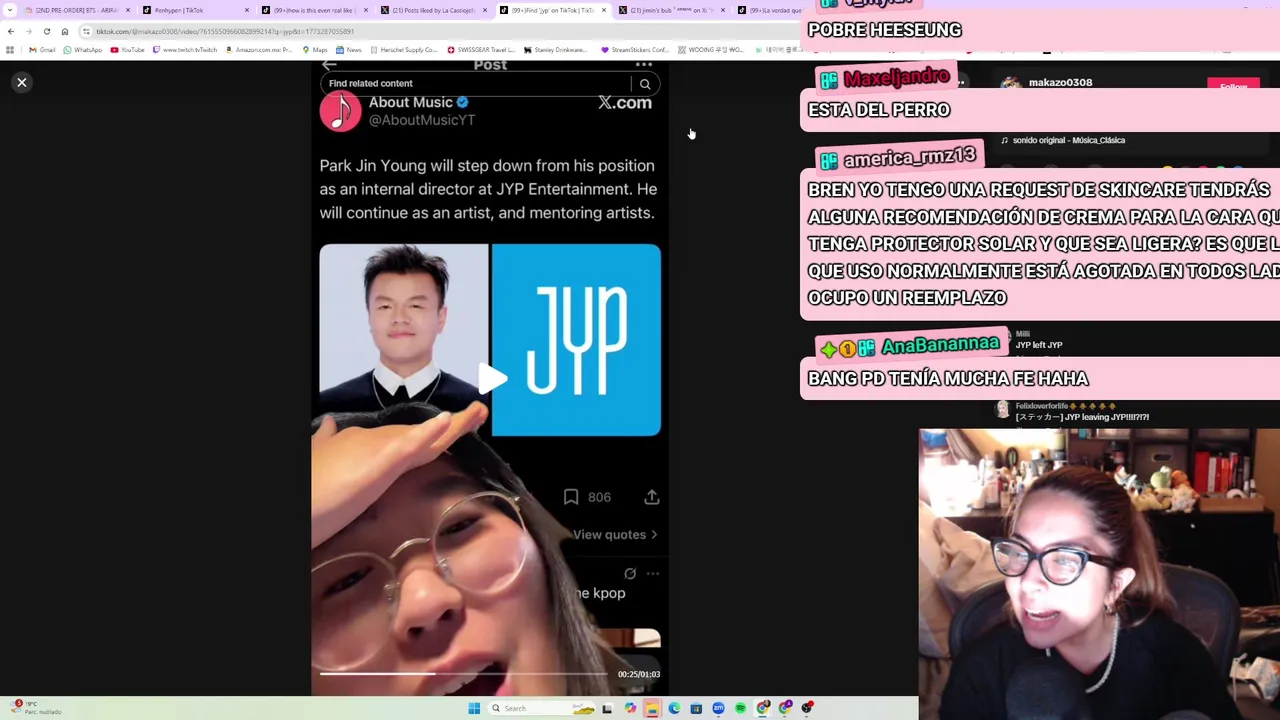Open the ellipsis menu beside the repost icon
Image resolution: width=1280 pixels, height=720 pixels.
pyautogui.click(x=652, y=574)
